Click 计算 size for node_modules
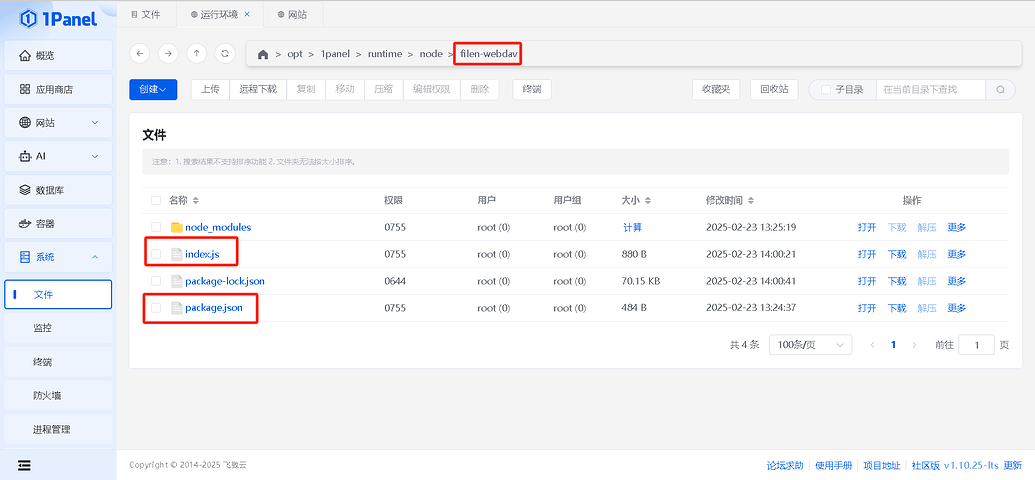This screenshot has height=480, width=1035. (x=632, y=227)
